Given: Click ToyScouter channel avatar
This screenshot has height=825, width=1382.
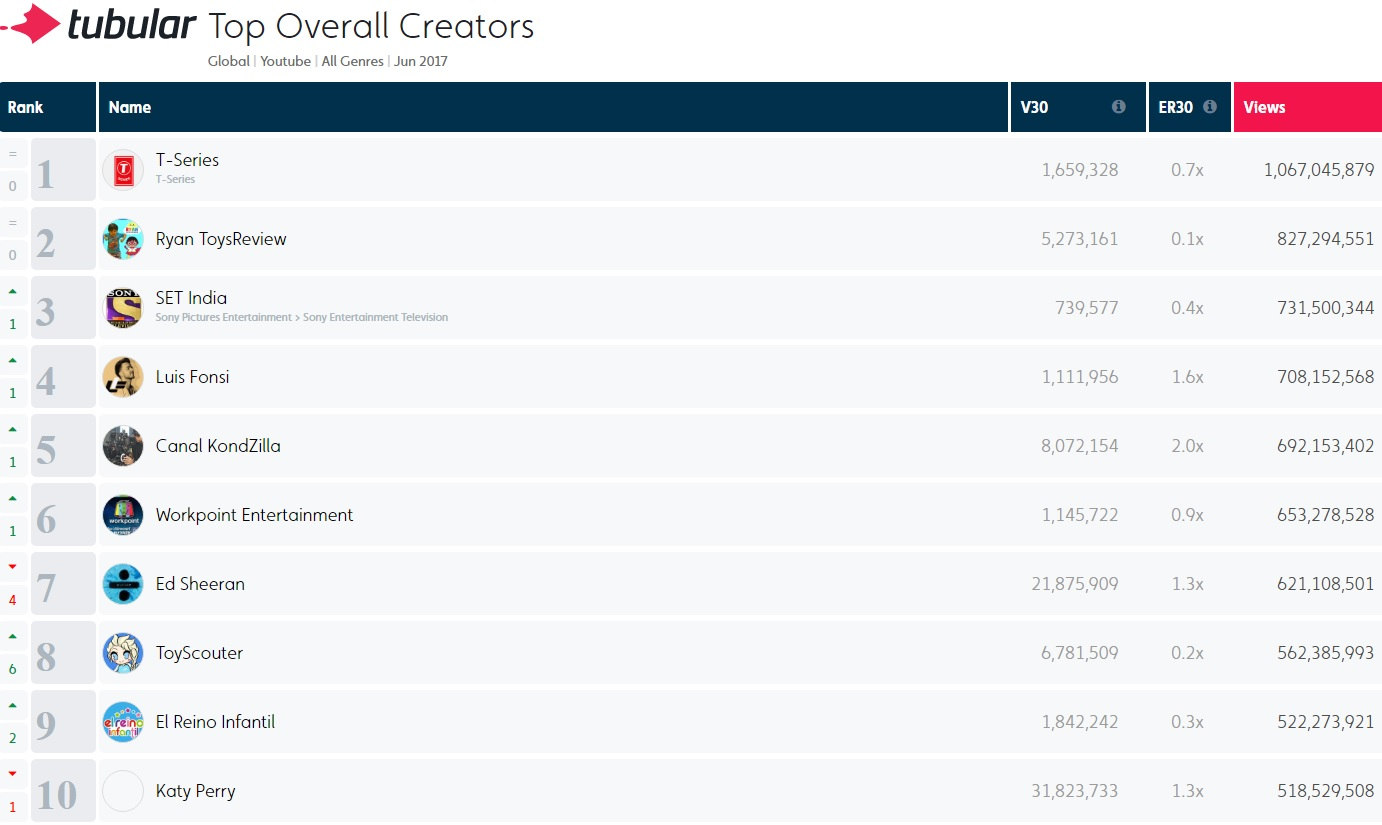Looking at the screenshot, I should click(123, 653).
